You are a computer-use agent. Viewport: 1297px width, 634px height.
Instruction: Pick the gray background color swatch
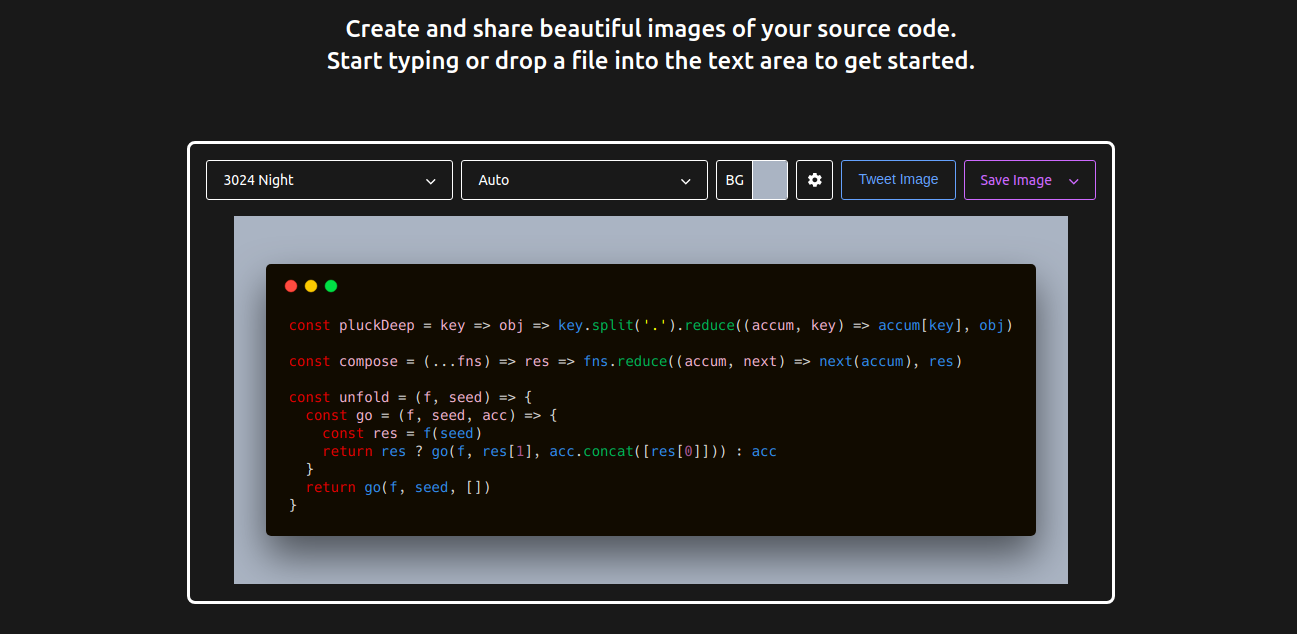pyautogui.click(x=769, y=180)
